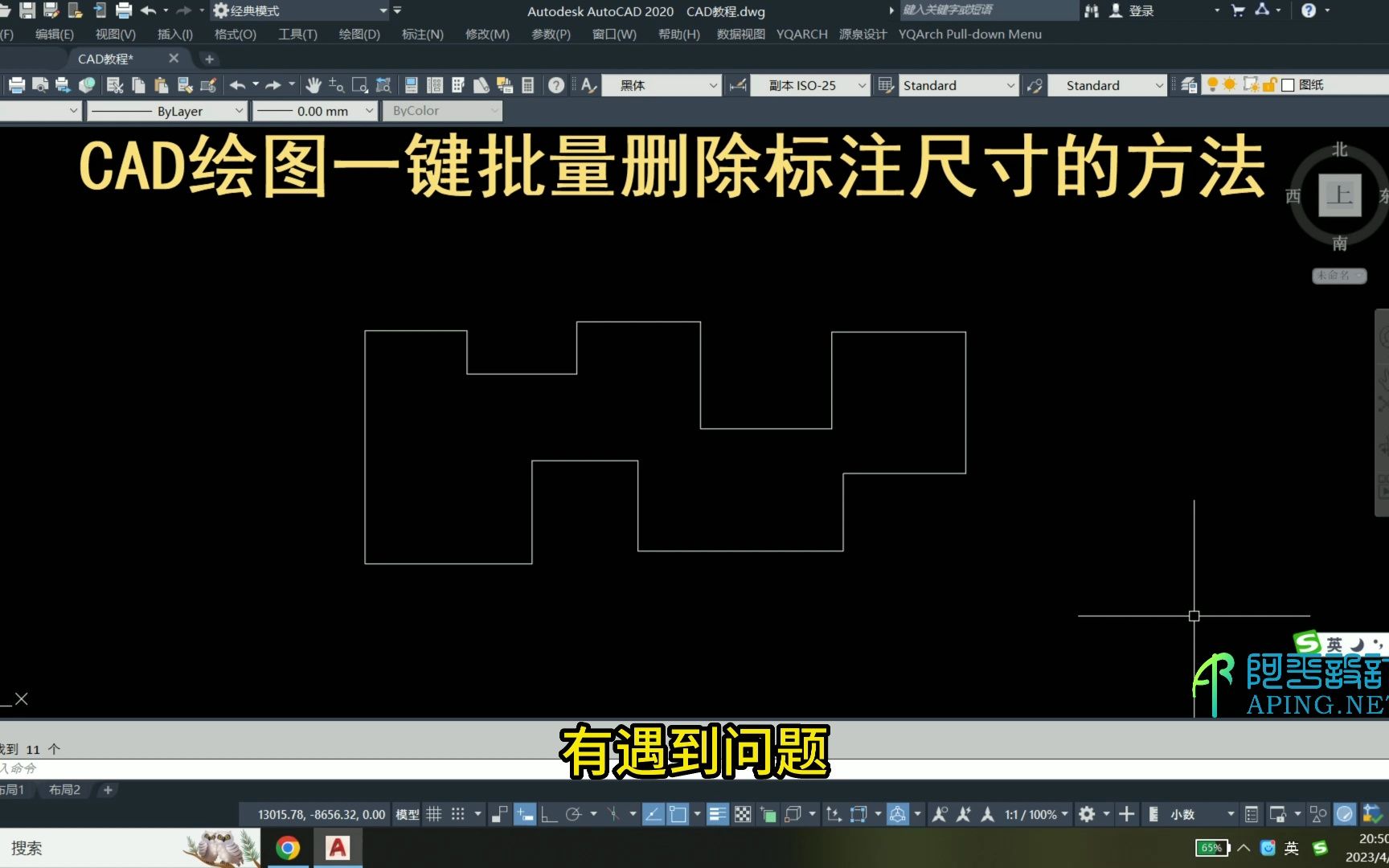Screen dimensions: 1389x868
Task: Switch to the 布局2 layout tab
Action: 64,790
